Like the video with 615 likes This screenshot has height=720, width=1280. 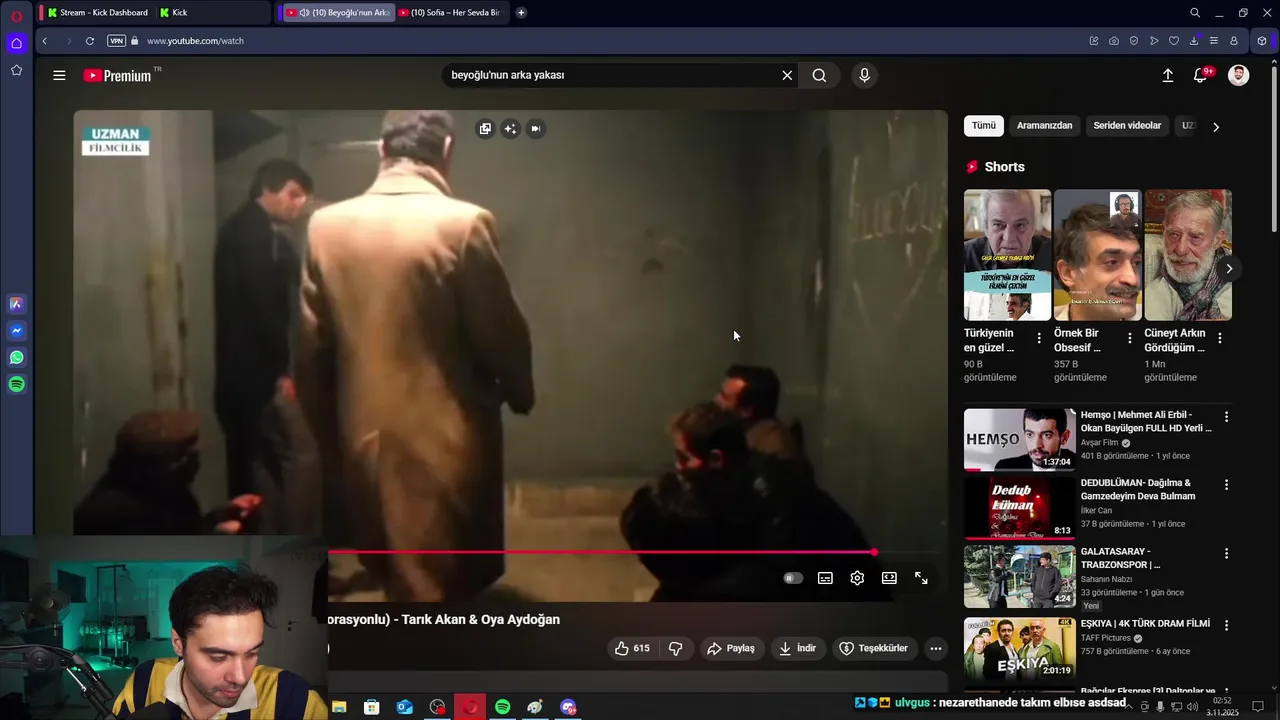[632, 648]
